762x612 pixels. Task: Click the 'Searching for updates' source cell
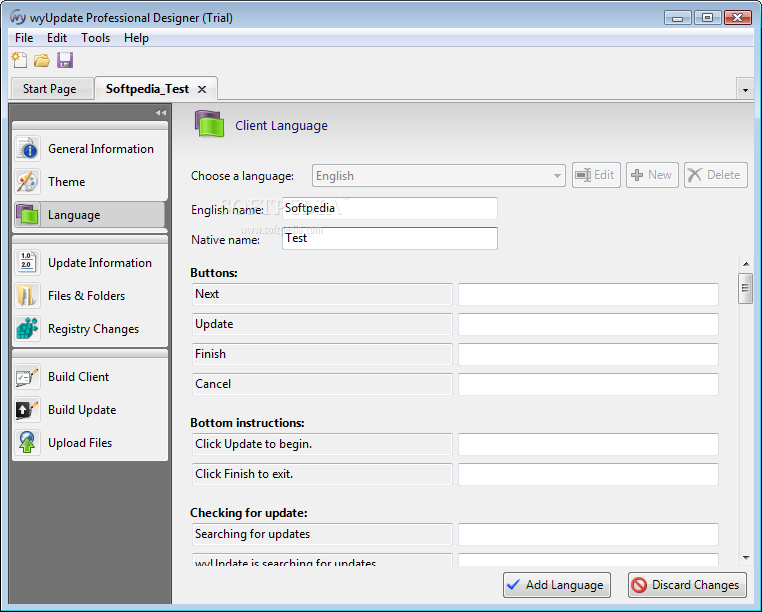coord(322,534)
